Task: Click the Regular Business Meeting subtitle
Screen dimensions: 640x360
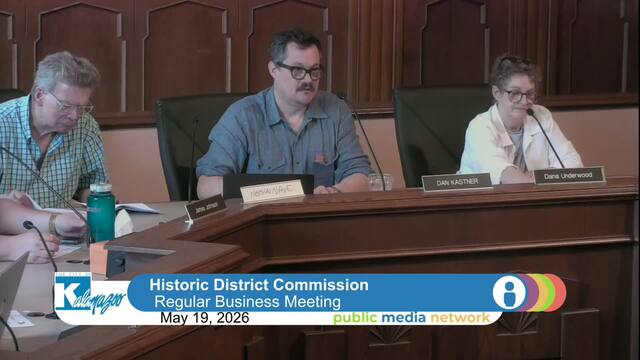Action: click(x=247, y=302)
